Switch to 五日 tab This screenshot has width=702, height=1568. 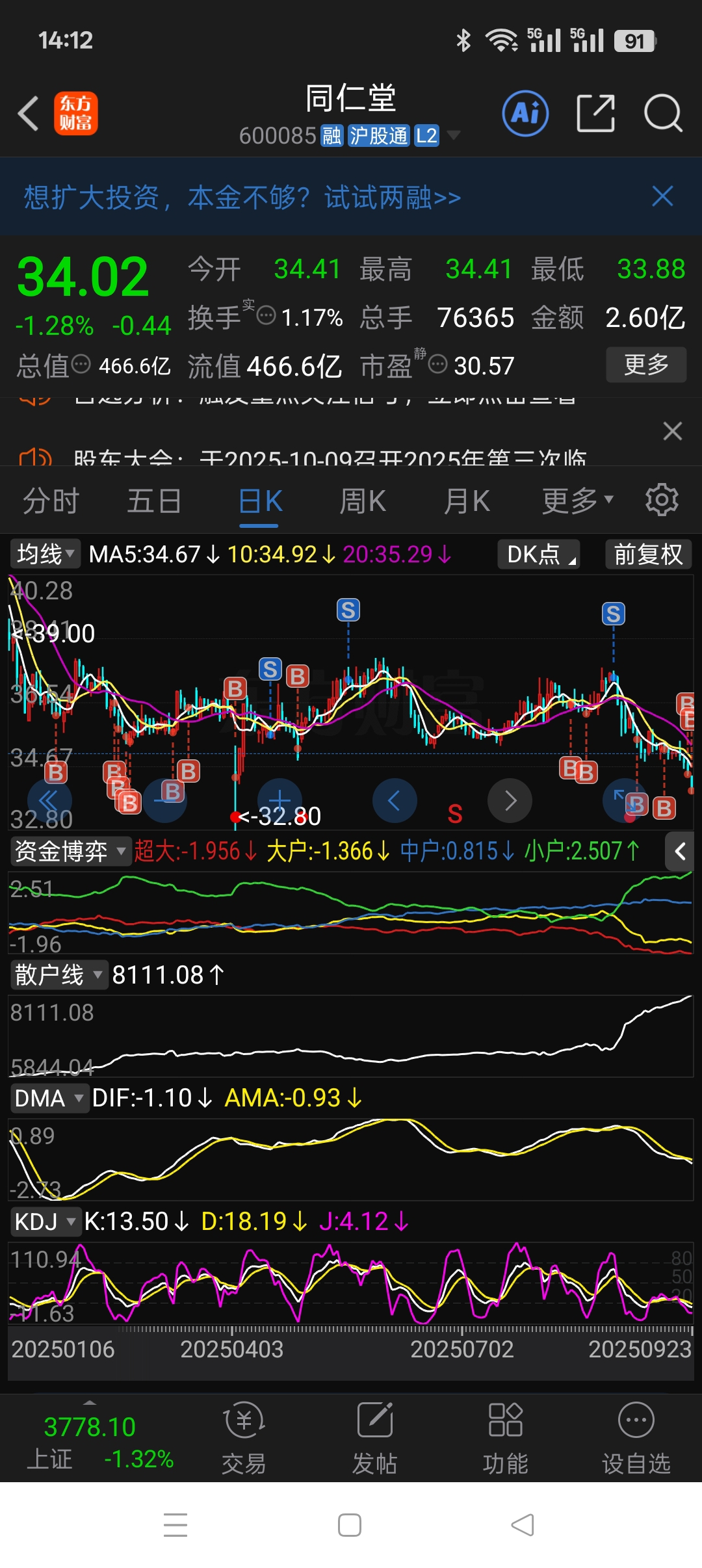point(154,501)
